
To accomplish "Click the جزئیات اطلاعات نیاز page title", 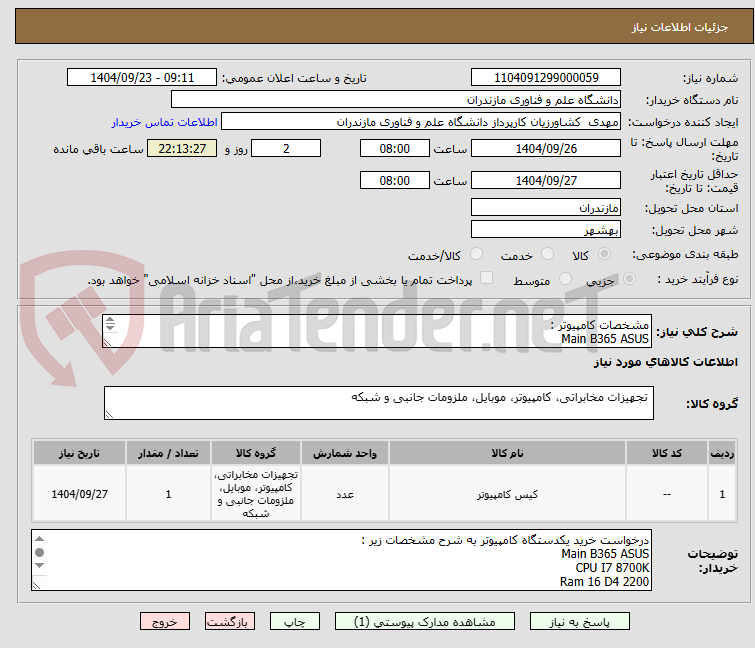I will [679, 27].
